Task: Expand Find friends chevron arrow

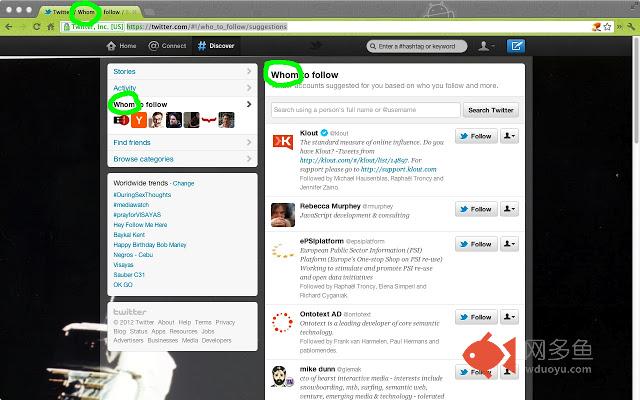Action: coord(249,142)
